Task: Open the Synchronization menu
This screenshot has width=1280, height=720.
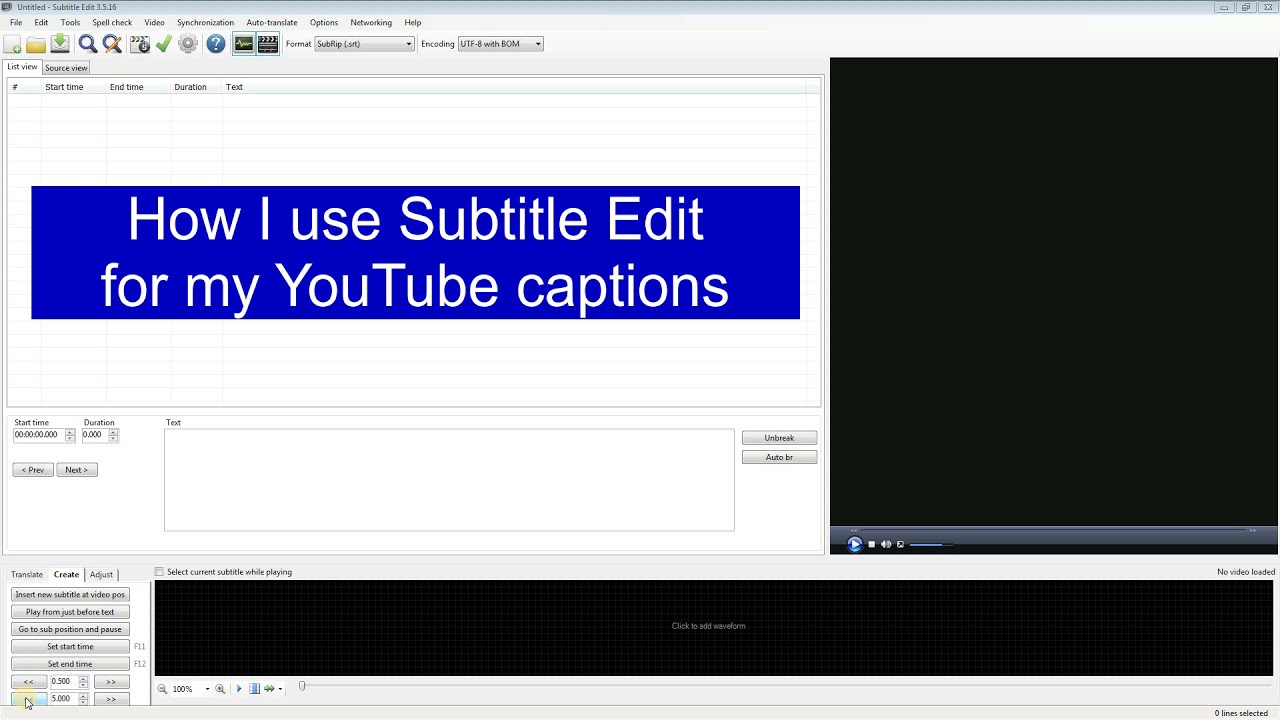Action: click(205, 22)
